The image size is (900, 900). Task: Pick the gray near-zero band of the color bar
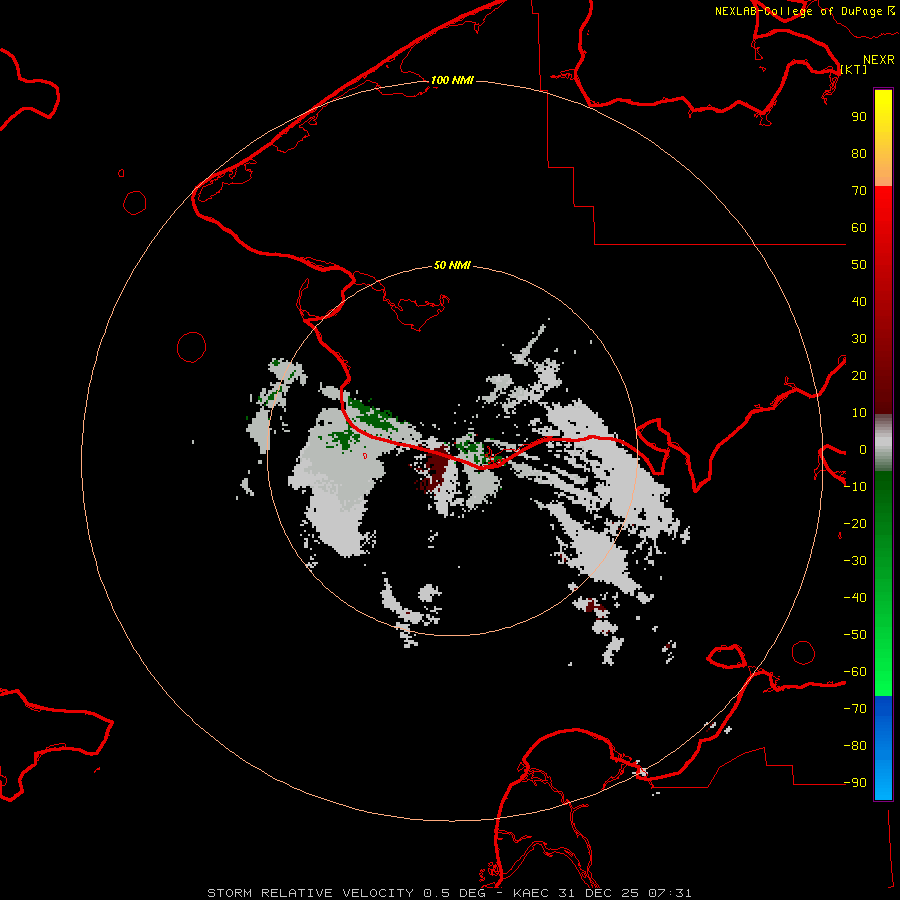point(883,443)
